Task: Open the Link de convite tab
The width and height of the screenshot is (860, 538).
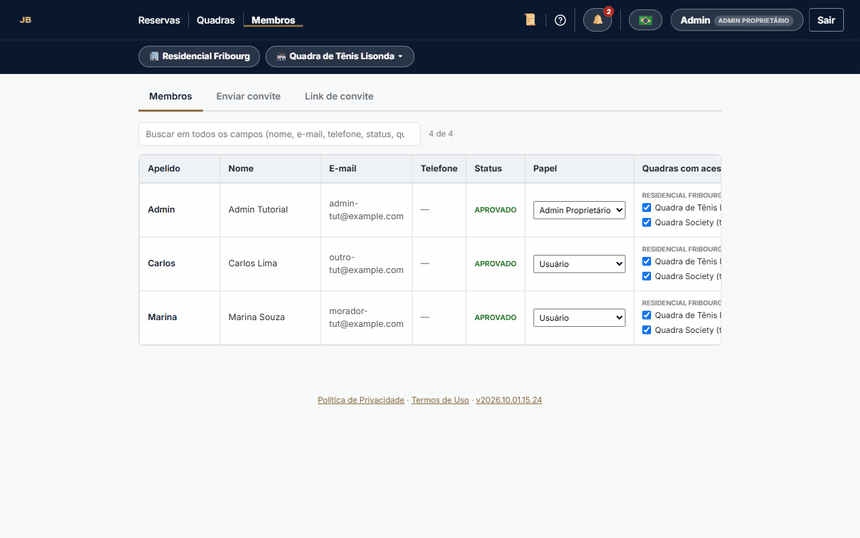Action: (339, 96)
